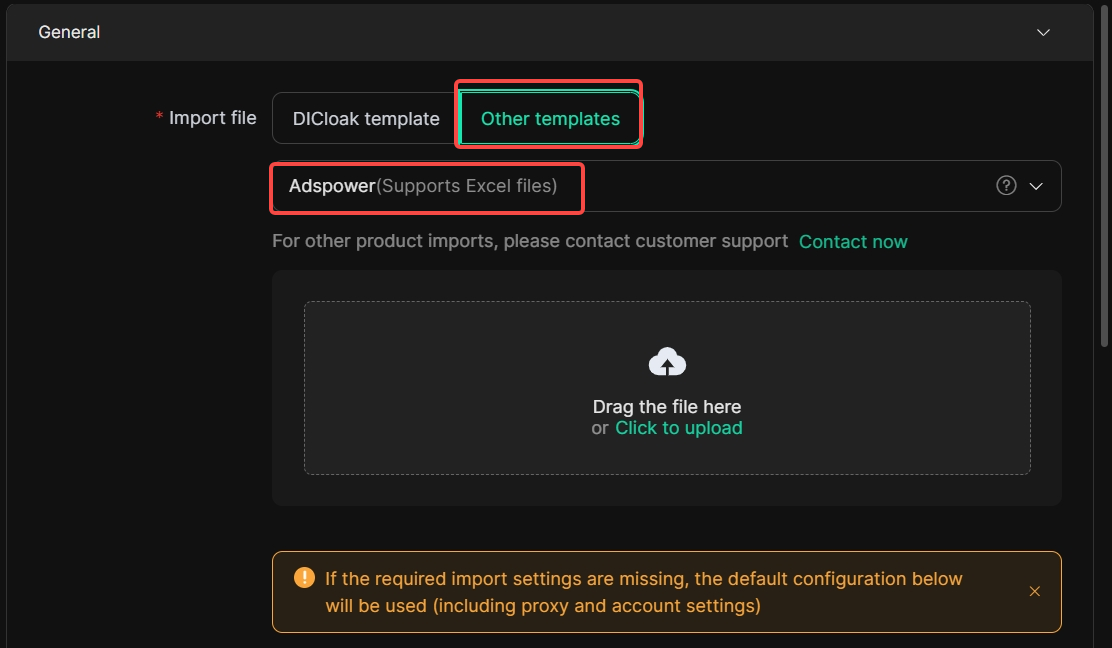Click the Drag the file here text

coord(667,407)
